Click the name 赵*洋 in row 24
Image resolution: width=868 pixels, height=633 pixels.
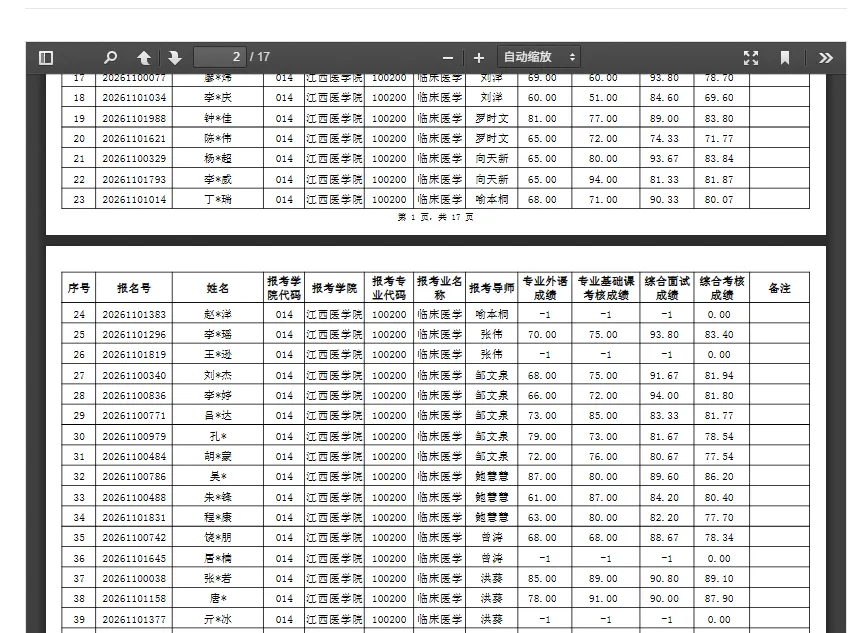pos(218,315)
